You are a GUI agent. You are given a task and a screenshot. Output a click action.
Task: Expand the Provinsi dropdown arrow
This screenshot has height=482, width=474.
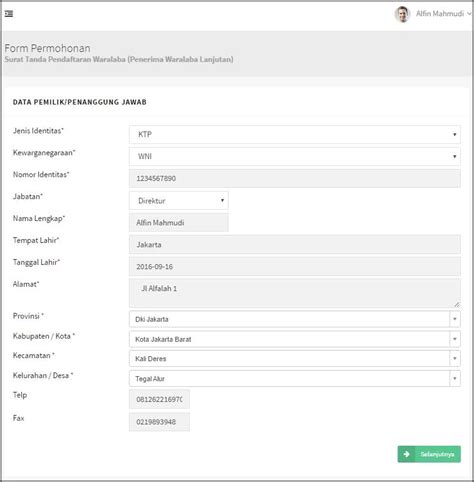455,319
